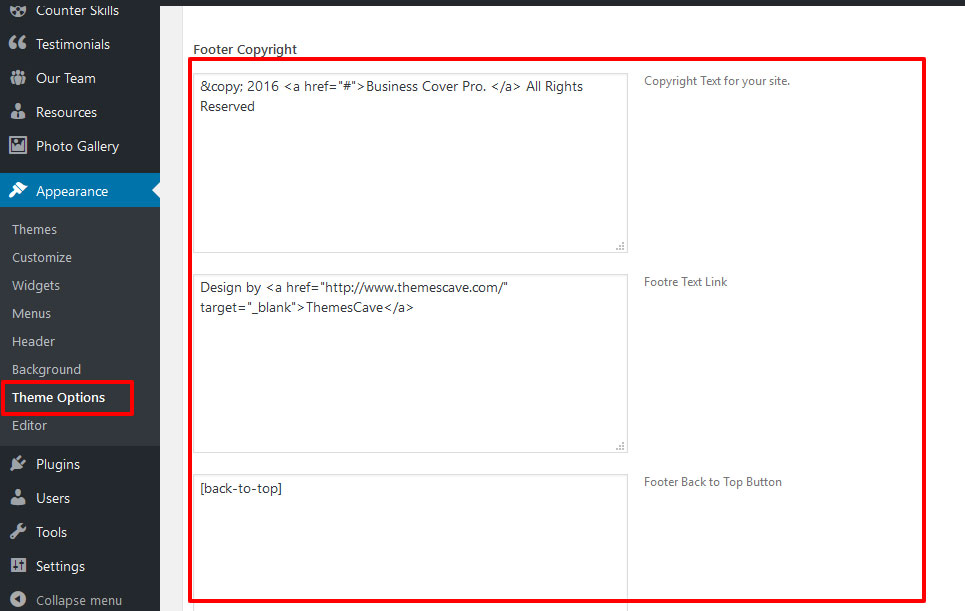Click the Settings sliders icon

pos(18,565)
